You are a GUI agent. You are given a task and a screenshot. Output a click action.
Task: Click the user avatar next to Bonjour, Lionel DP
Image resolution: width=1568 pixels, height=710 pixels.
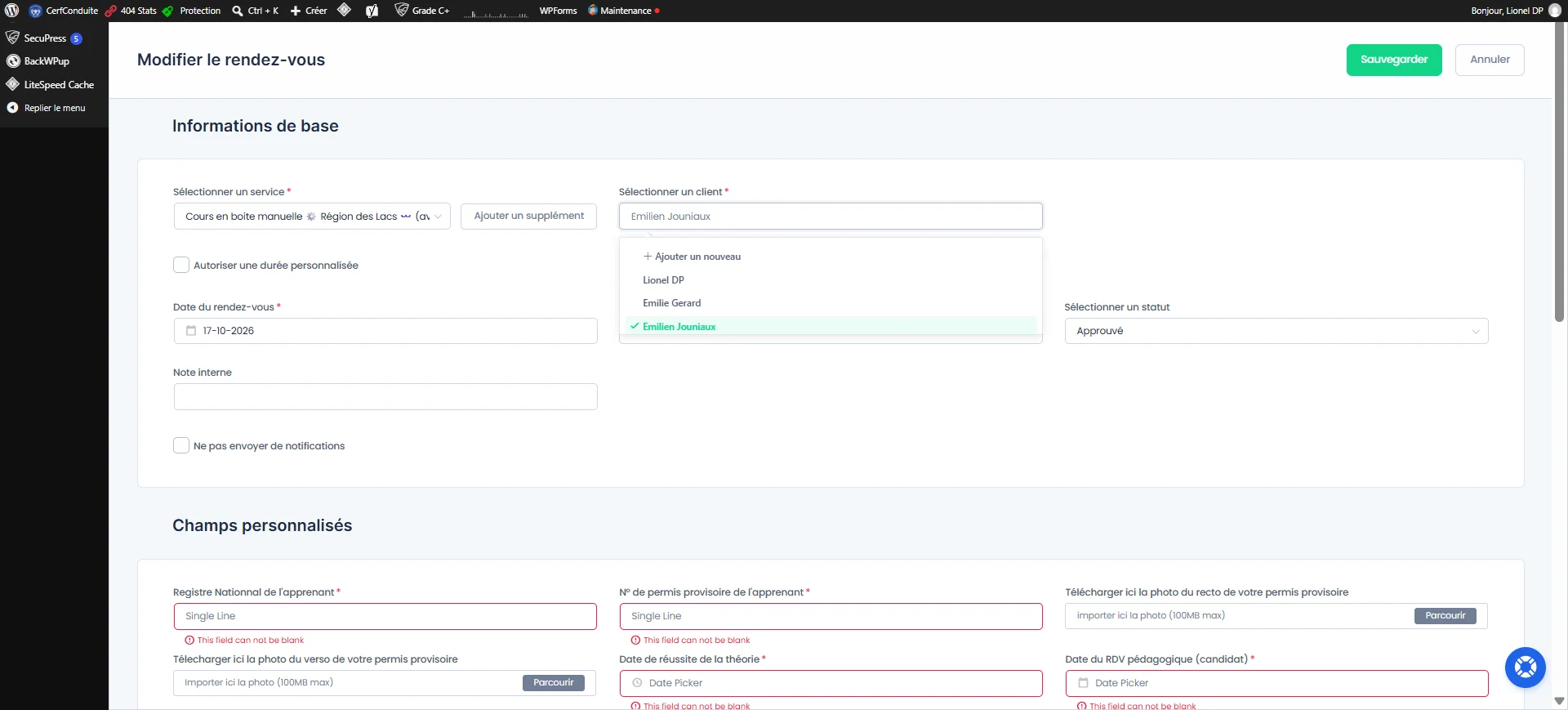pyautogui.click(x=1554, y=11)
